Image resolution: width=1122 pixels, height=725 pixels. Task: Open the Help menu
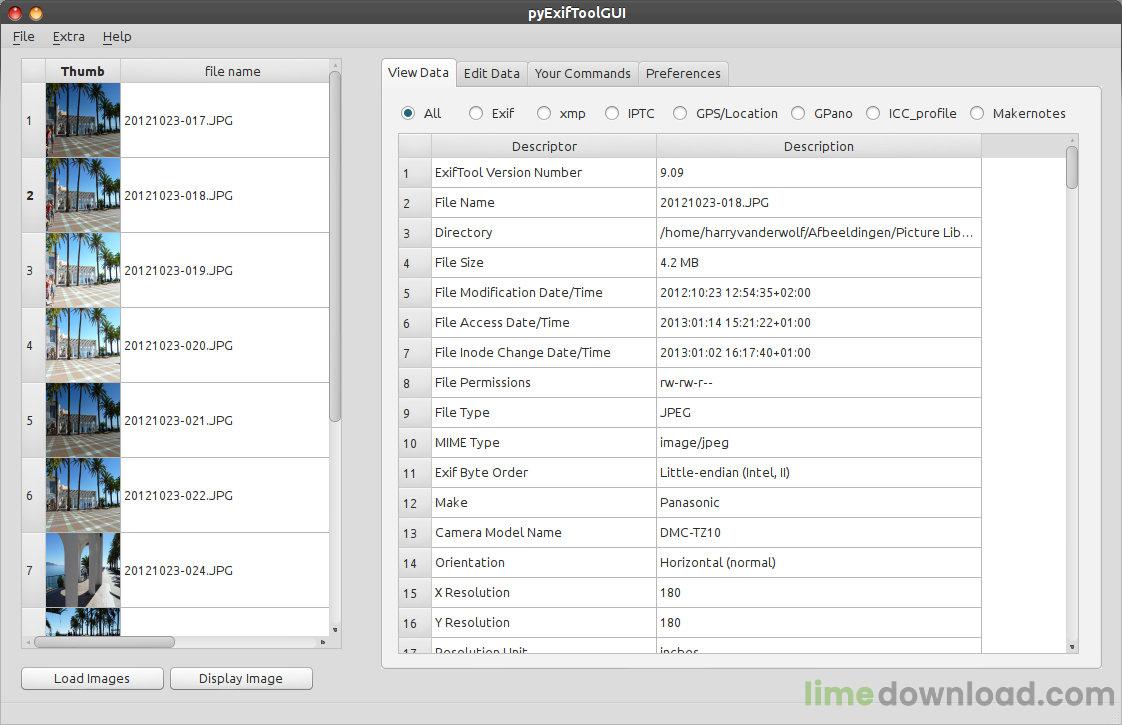(x=117, y=36)
